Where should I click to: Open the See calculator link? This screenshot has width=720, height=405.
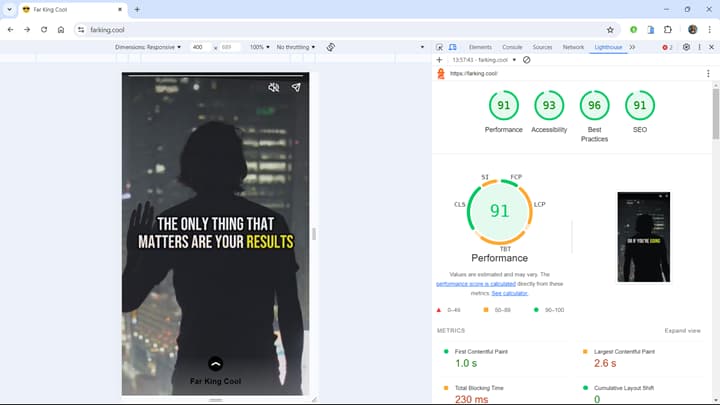[x=510, y=293]
